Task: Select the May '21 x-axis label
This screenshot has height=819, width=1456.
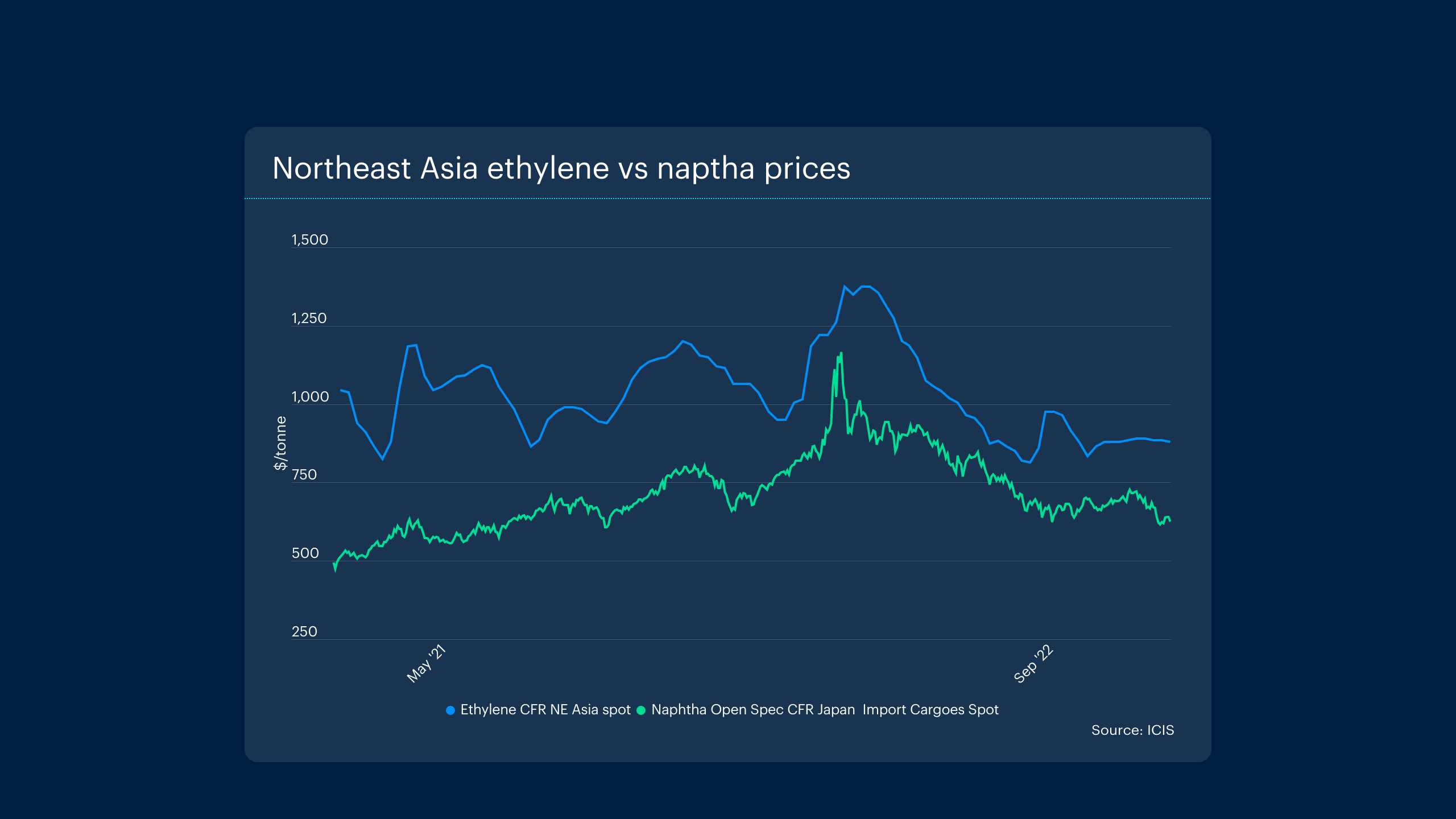Action: [426, 664]
